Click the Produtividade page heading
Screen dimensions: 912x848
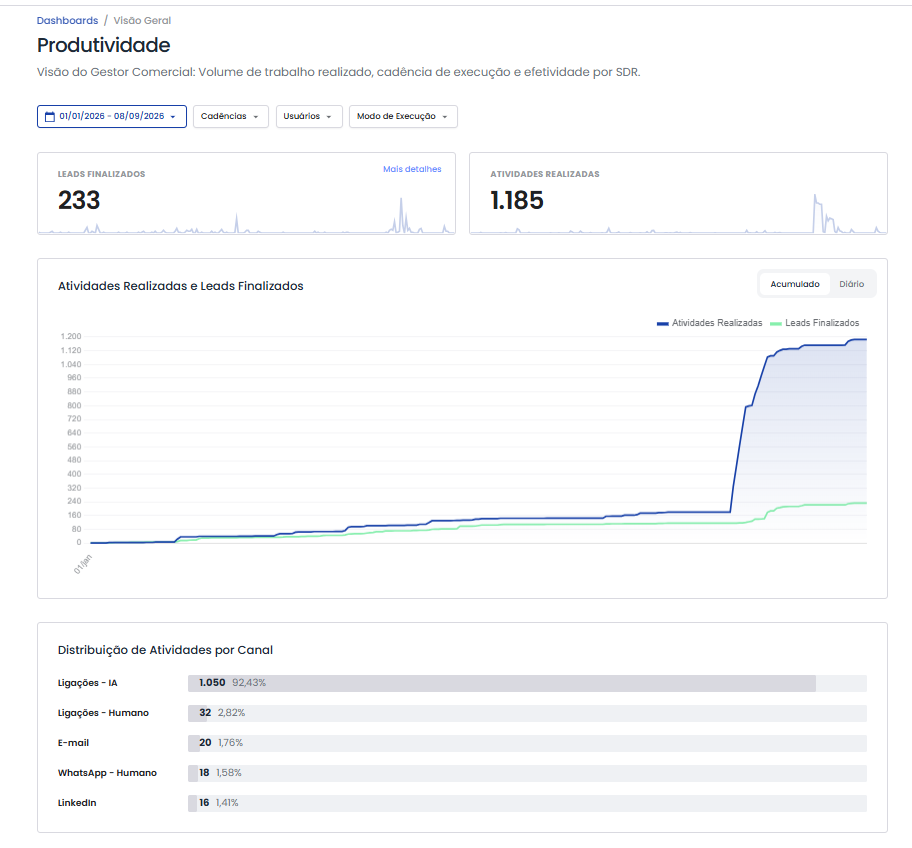pyautogui.click(x=104, y=45)
